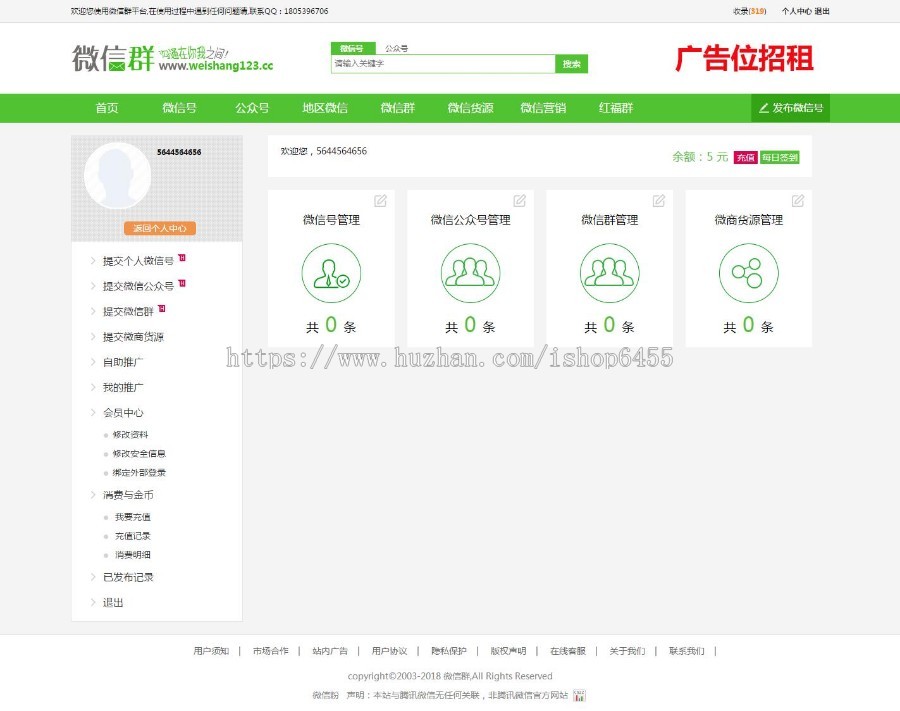The height and width of the screenshot is (711, 900).
Task: Open 联系我们 footer link
Action: coord(686,651)
